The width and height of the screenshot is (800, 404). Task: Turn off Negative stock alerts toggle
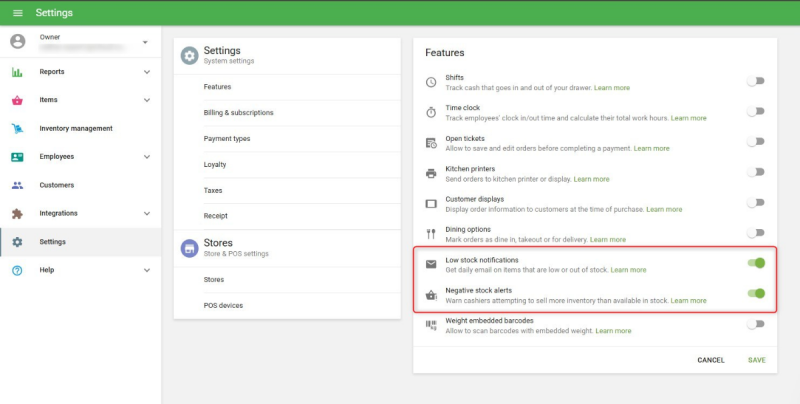pyautogui.click(x=757, y=294)
